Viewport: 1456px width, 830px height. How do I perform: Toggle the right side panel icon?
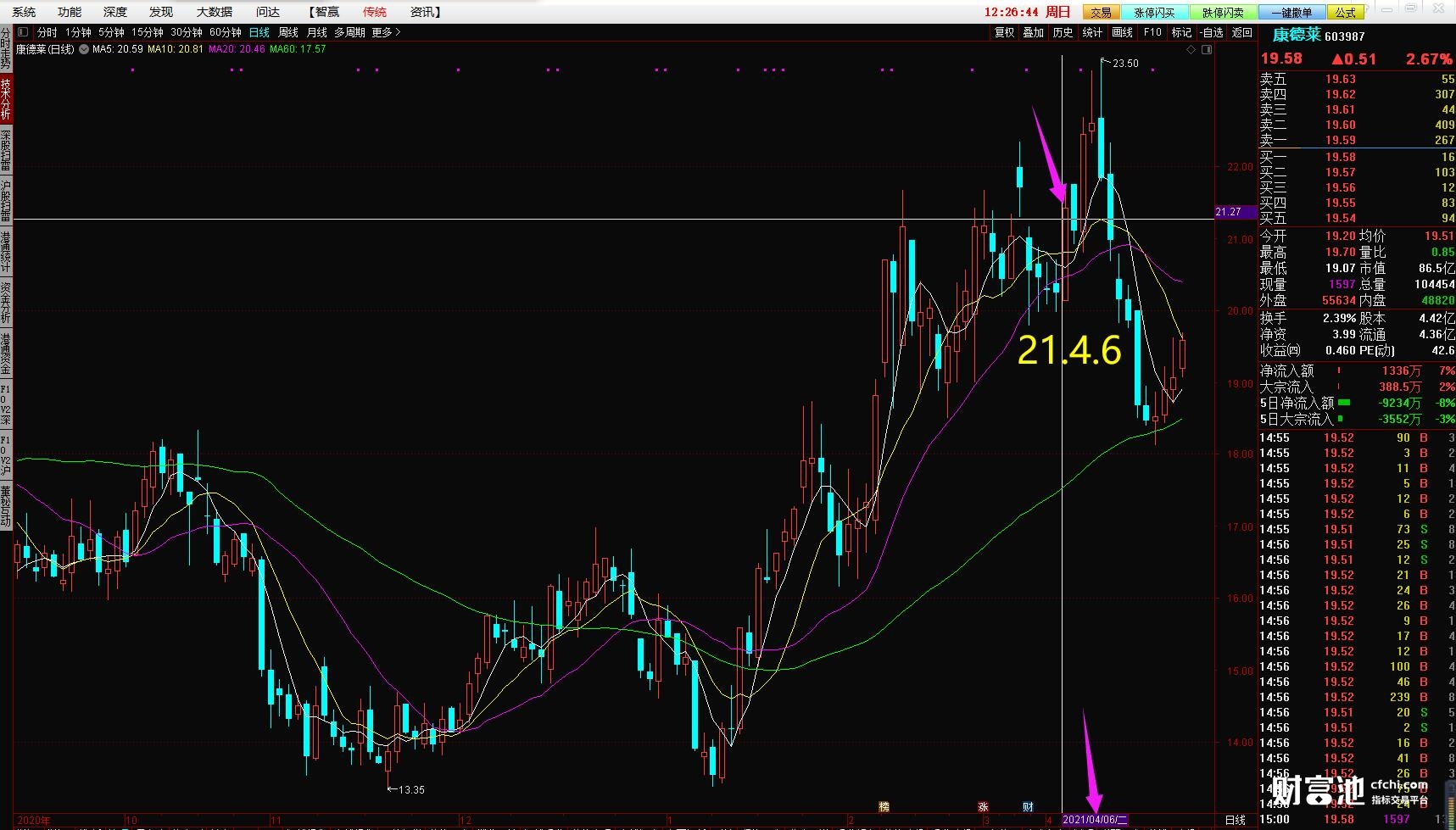tap(1207, 50)
